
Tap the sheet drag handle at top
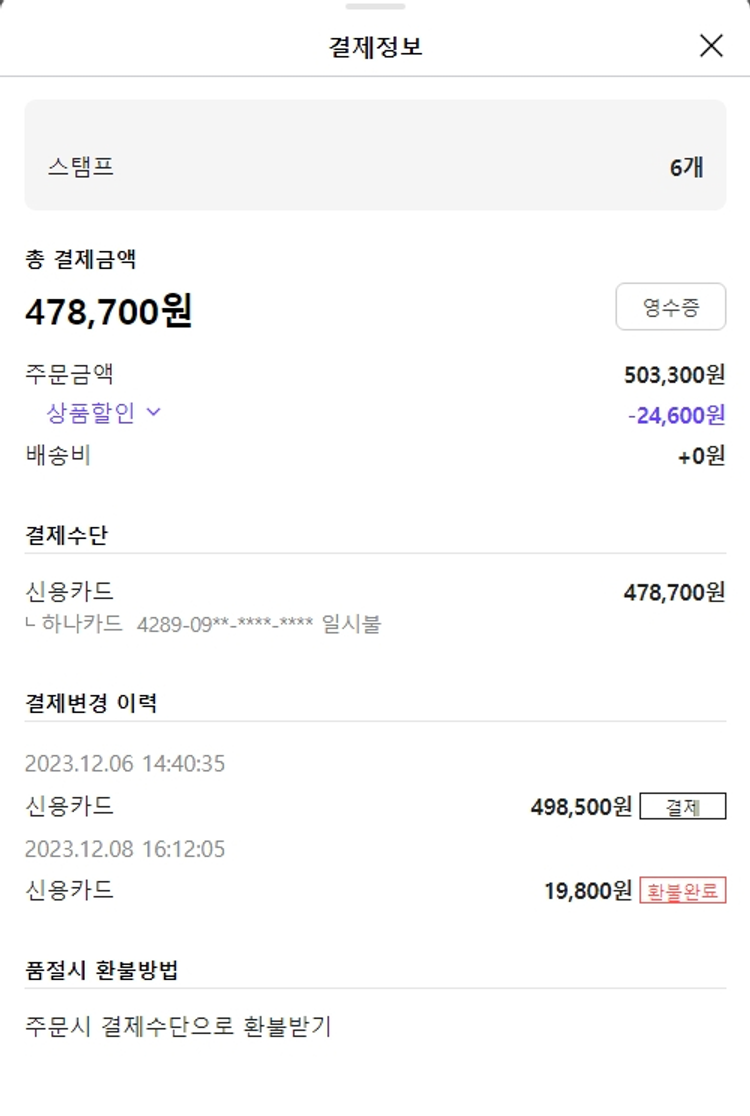(x=375, y=6)
